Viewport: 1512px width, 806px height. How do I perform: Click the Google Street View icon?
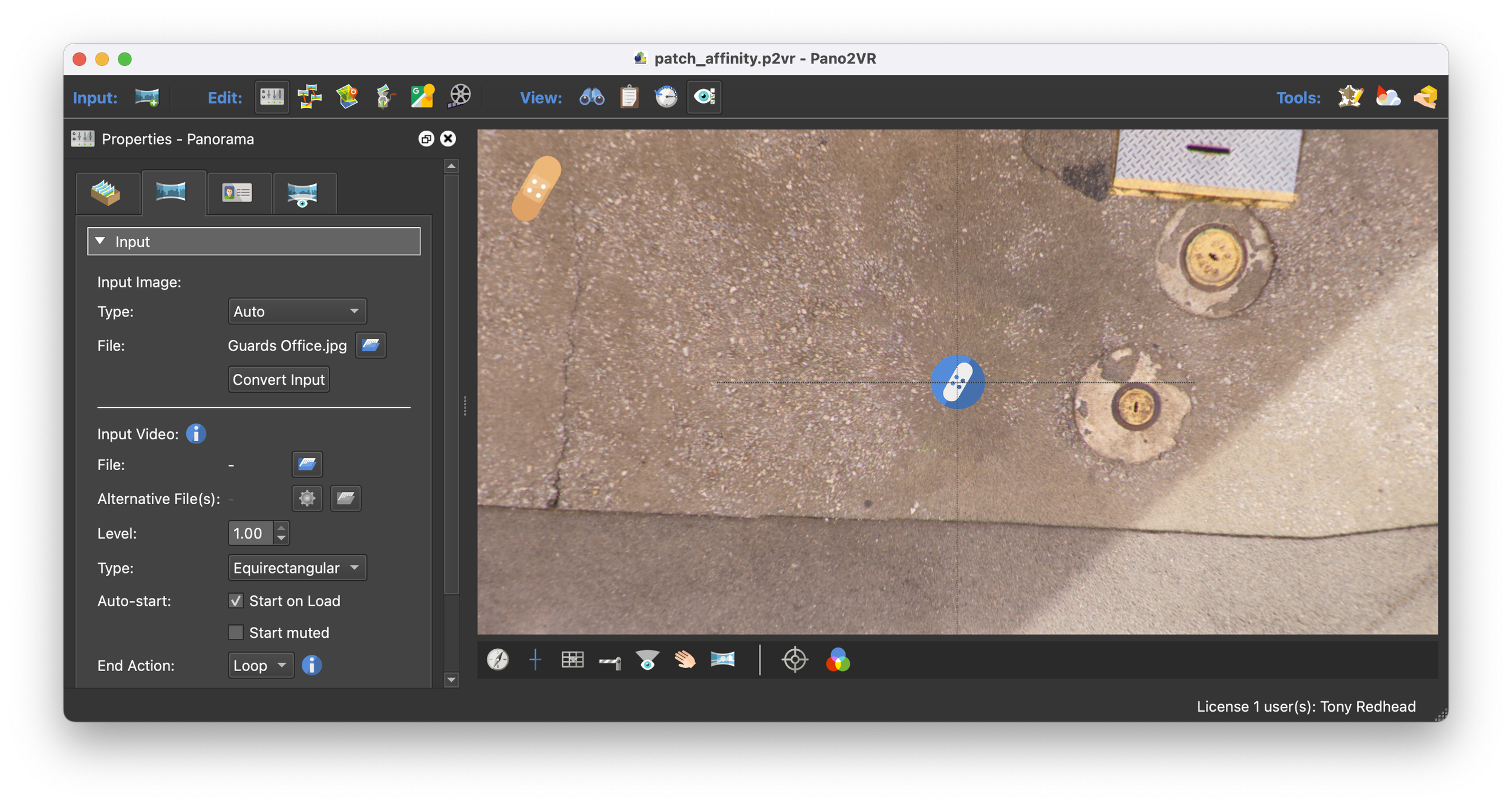[422, 97]
